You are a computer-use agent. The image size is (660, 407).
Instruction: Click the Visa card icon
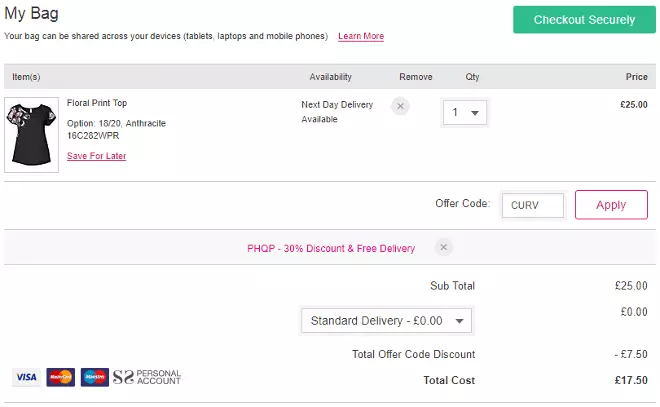pos(26,377)
